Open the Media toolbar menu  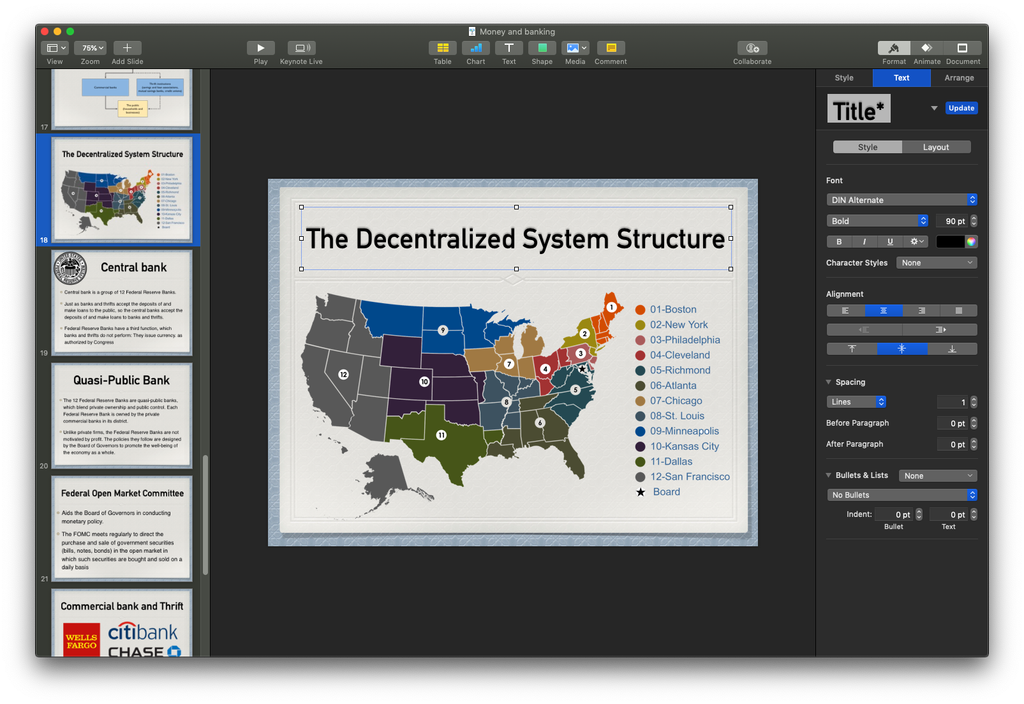coord(575,48)
